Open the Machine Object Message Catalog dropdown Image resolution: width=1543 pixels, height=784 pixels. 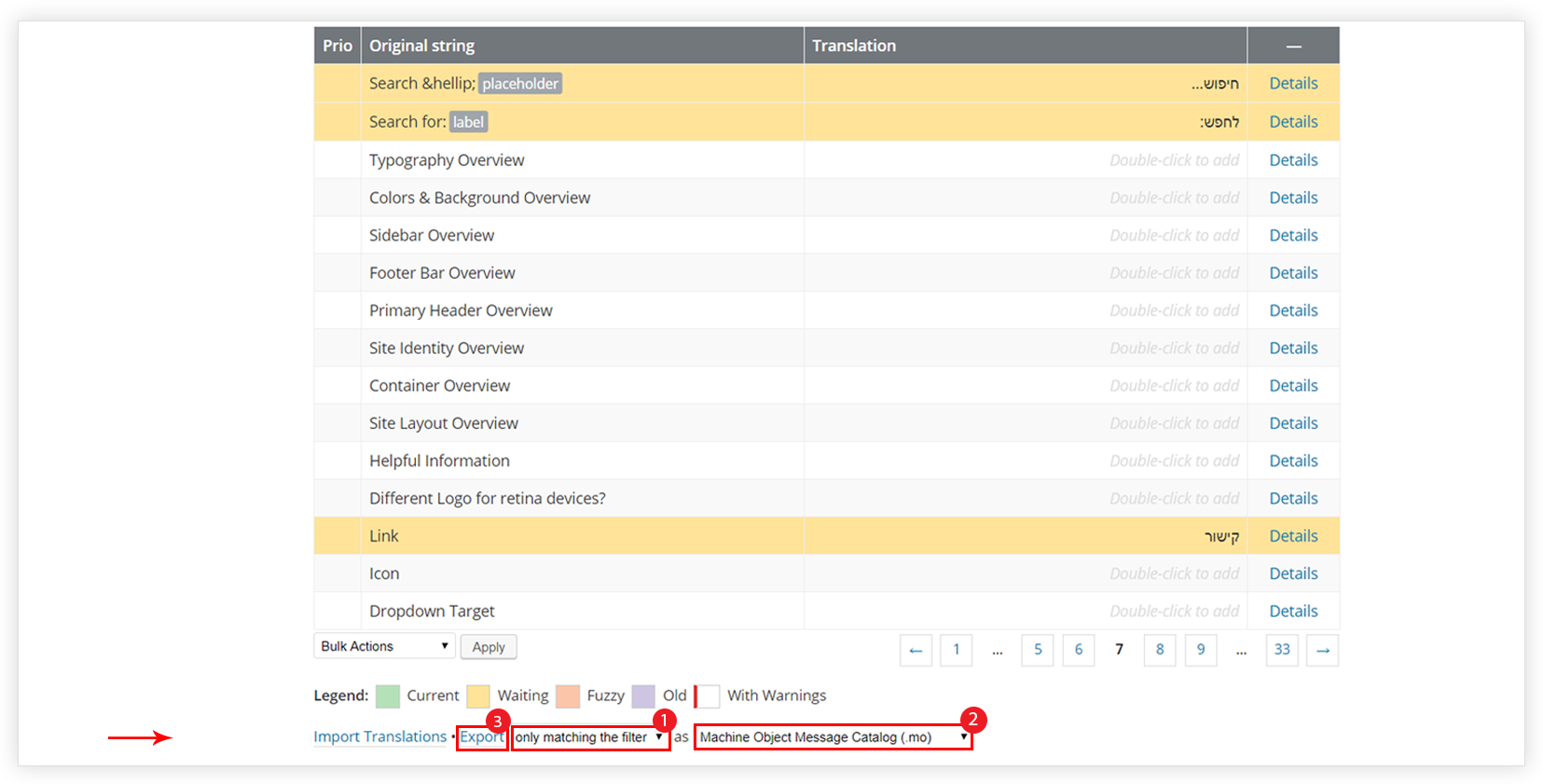[x=833, y=737]
